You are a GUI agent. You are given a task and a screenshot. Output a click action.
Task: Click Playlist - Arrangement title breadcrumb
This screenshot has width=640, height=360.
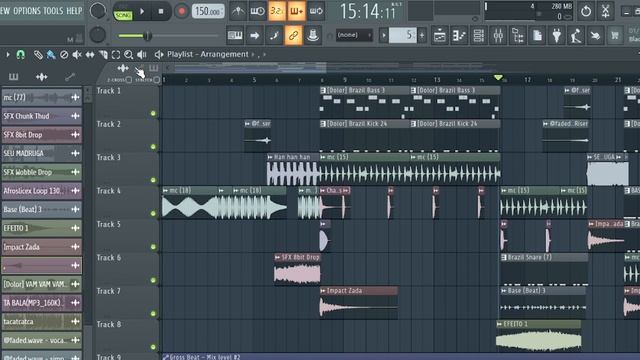[208, 54]
